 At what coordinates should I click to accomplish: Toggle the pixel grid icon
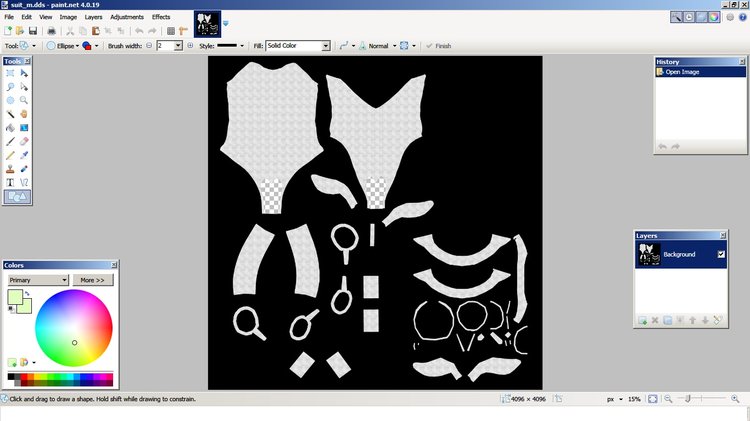click(171, 31)
